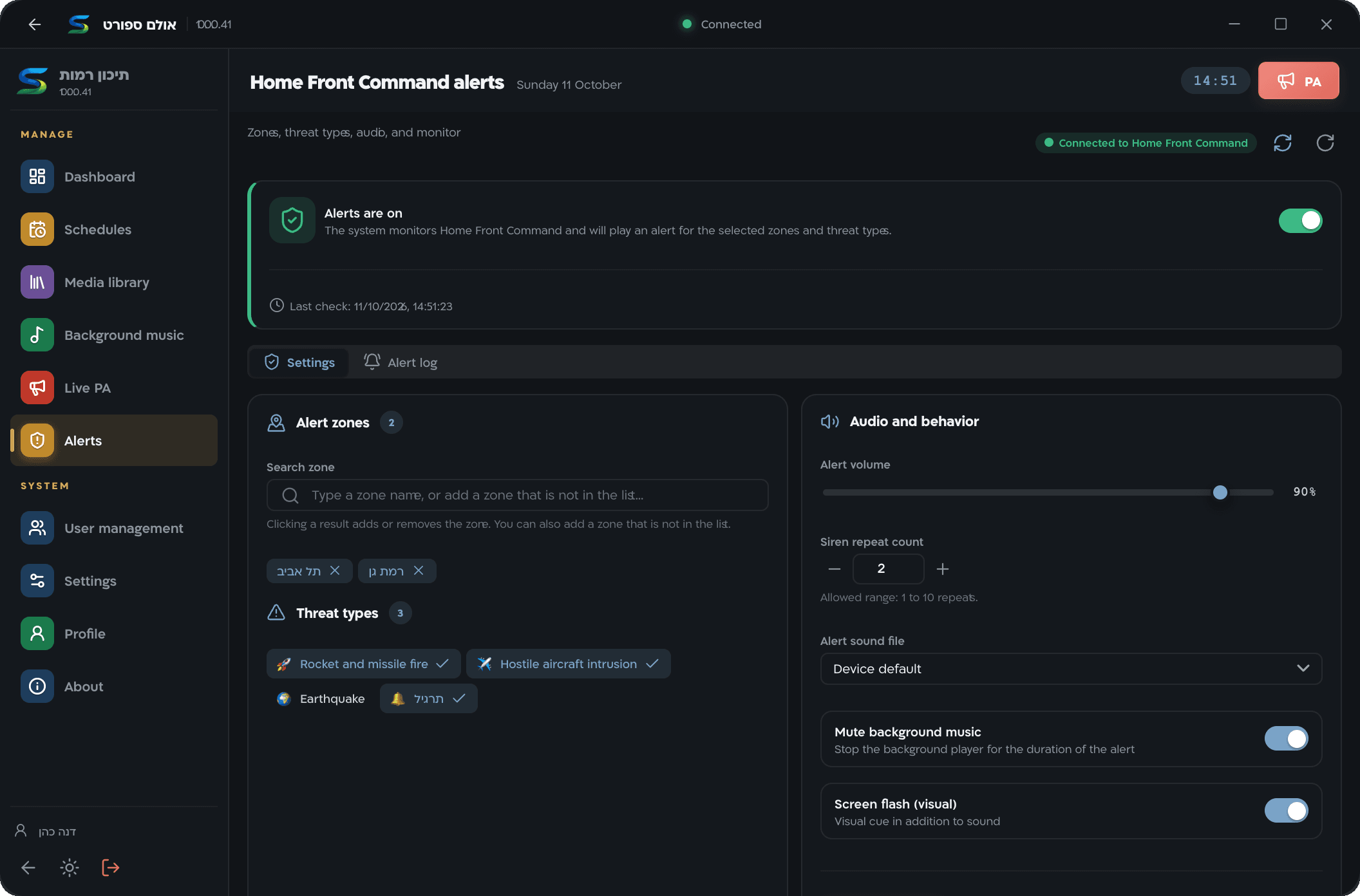Switch theme with the sun icon
Viewport: 1360px width, 896px height.
click(70, 868)
